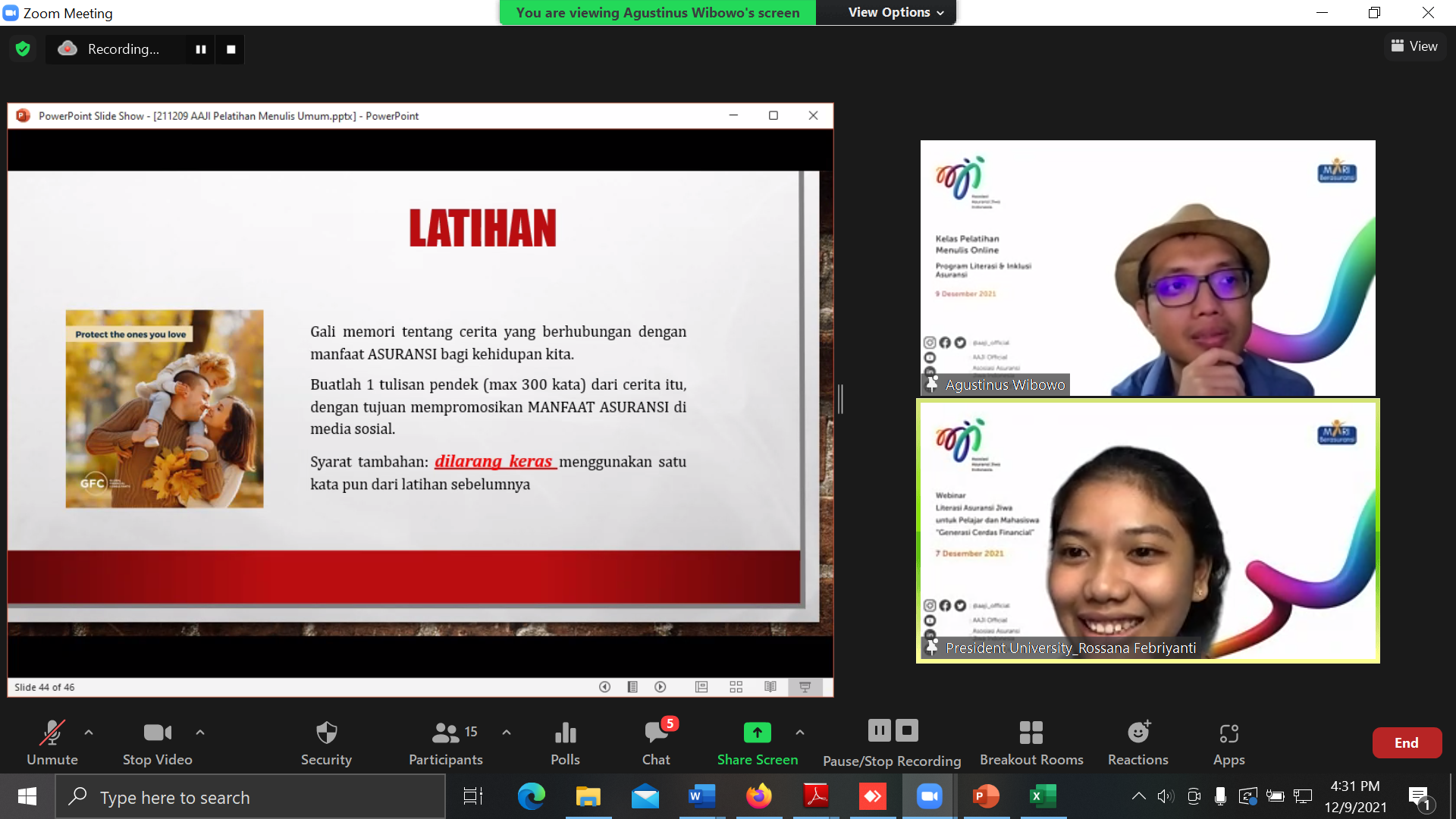Expand participants options arrow

[x=507, y=733]
